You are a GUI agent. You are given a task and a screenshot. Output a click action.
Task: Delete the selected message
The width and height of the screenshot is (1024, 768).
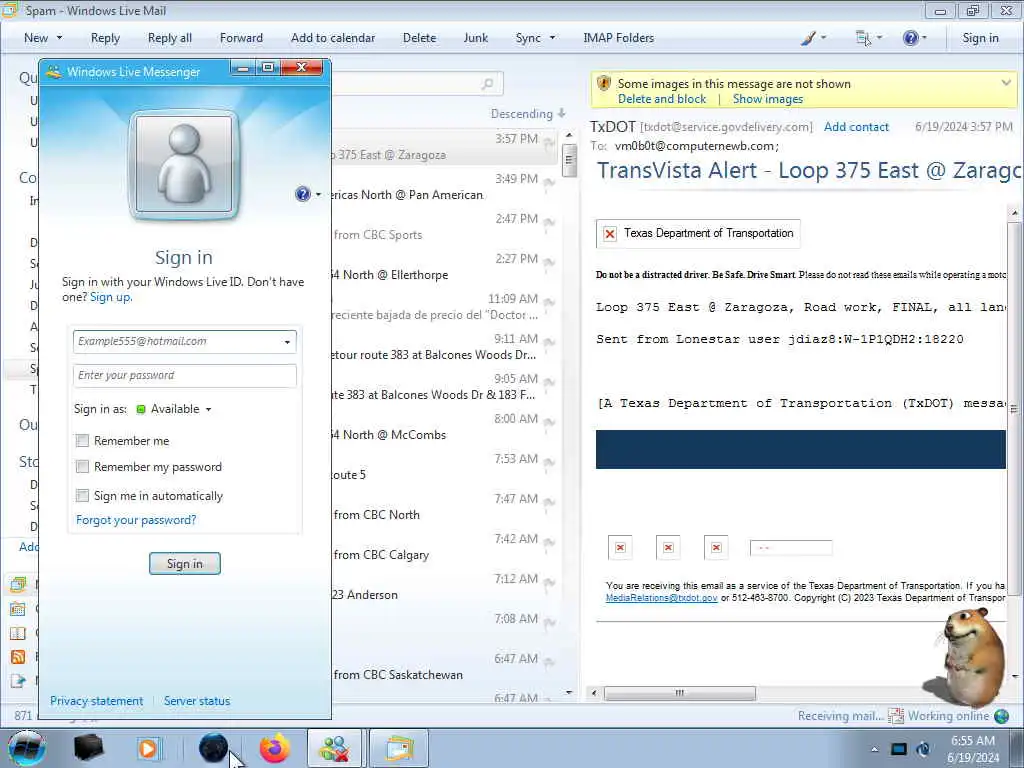tap(419, 38)
